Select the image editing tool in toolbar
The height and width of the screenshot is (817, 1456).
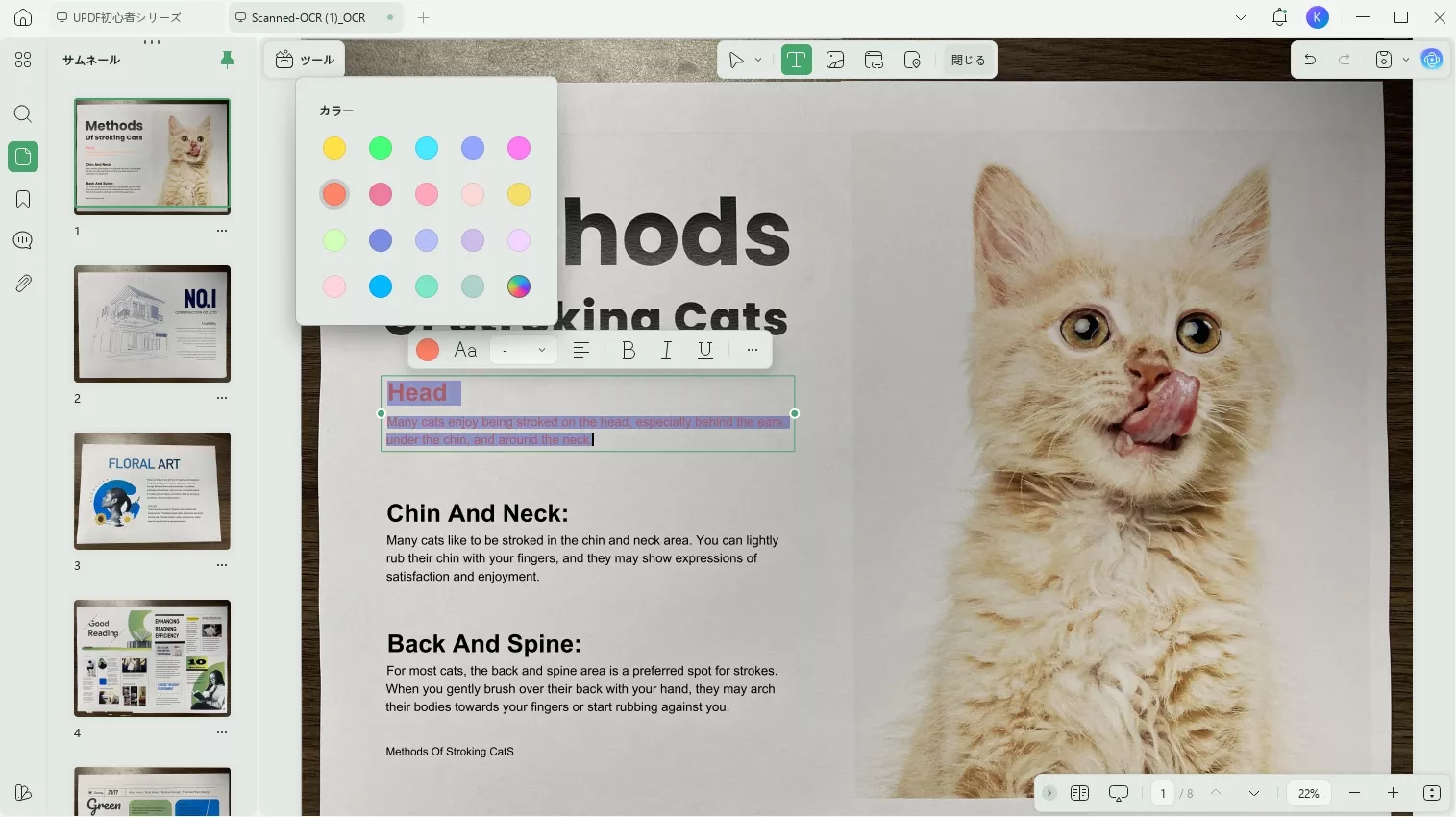click(835, 61)
